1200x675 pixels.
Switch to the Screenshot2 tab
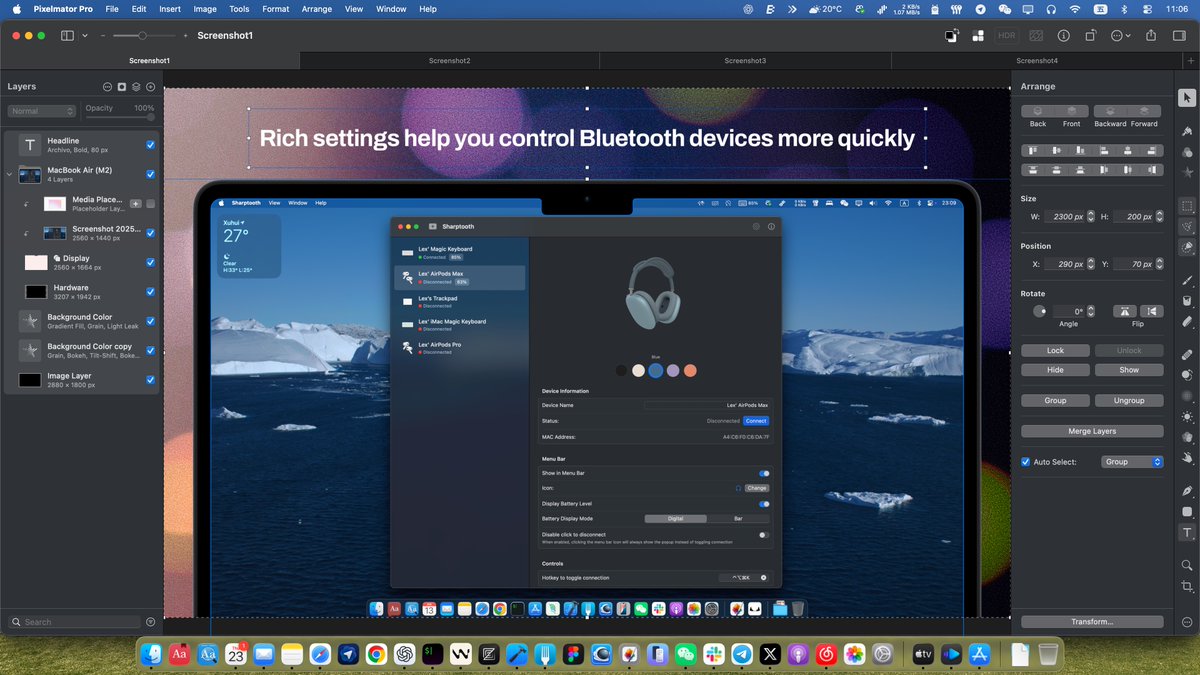point(449,61)
